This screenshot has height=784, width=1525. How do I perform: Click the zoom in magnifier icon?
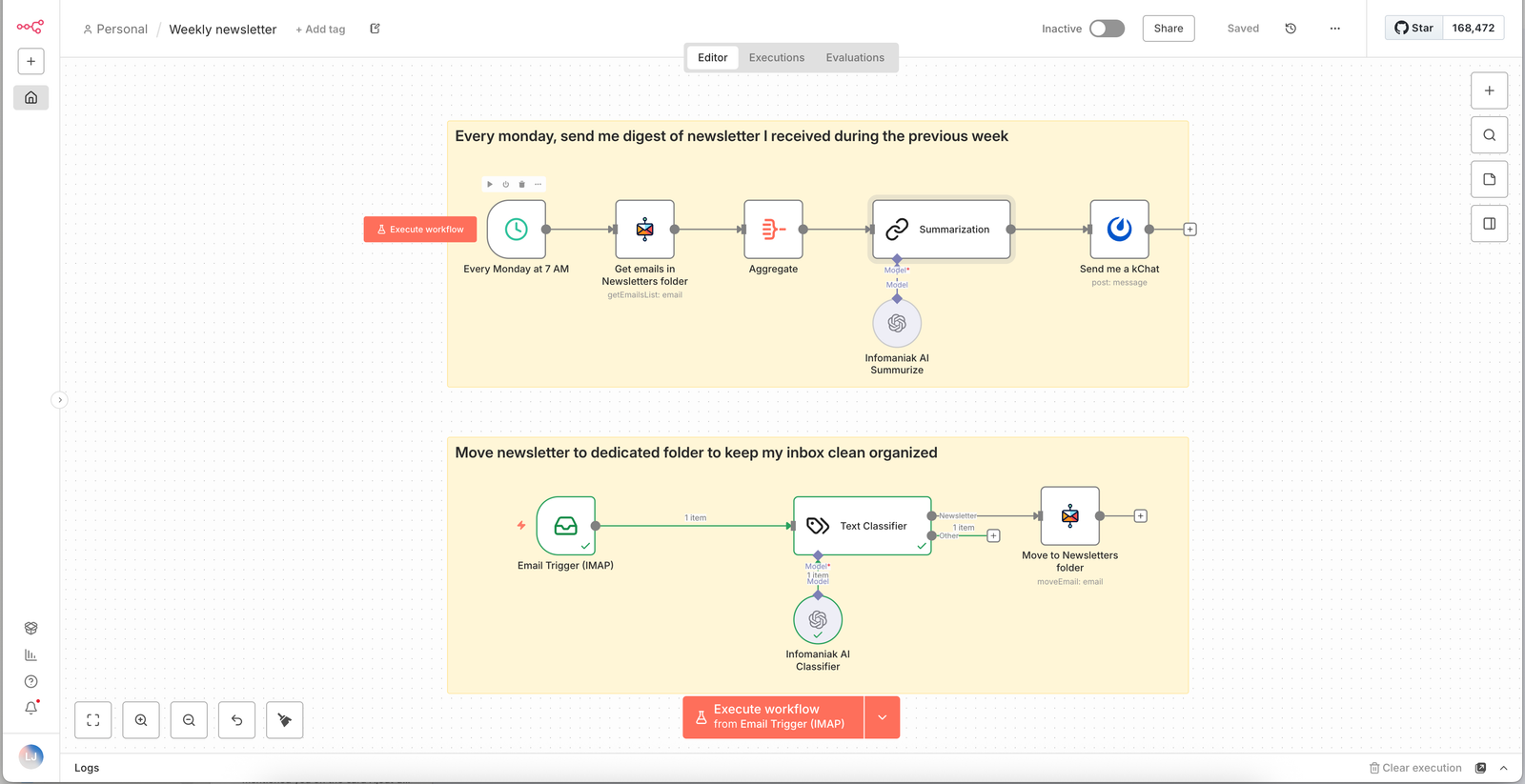pyautogui.click(x=141, y=720)
